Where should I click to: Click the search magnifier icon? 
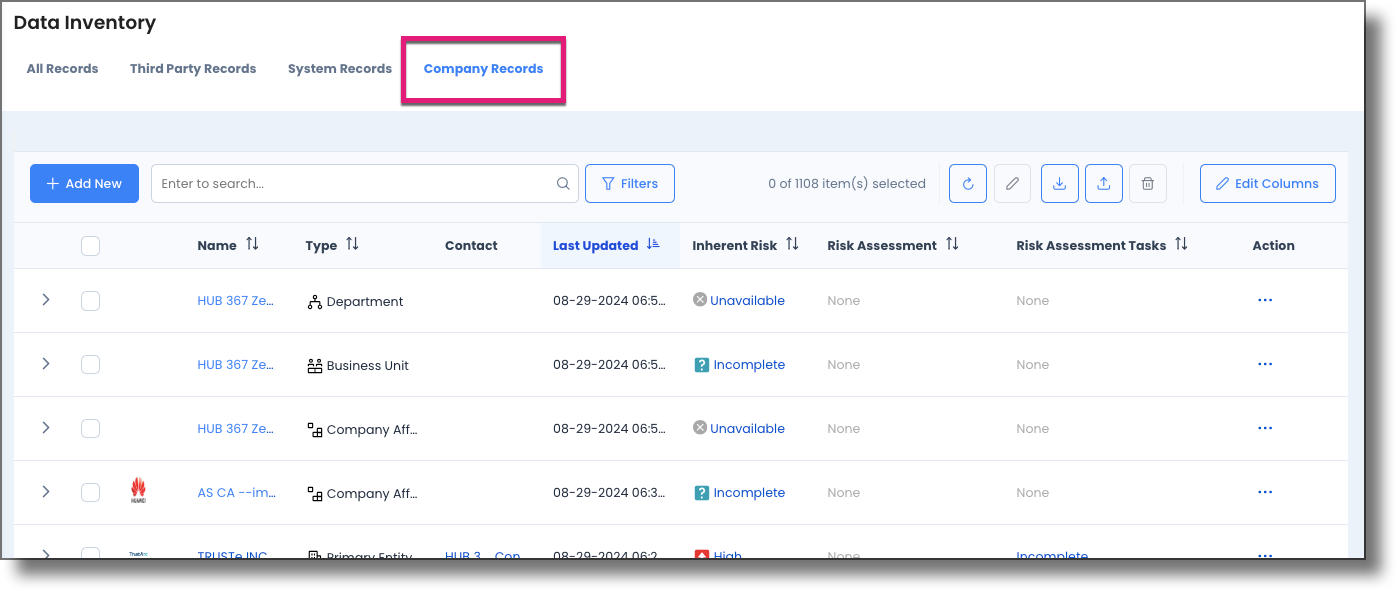click(563, 183)
